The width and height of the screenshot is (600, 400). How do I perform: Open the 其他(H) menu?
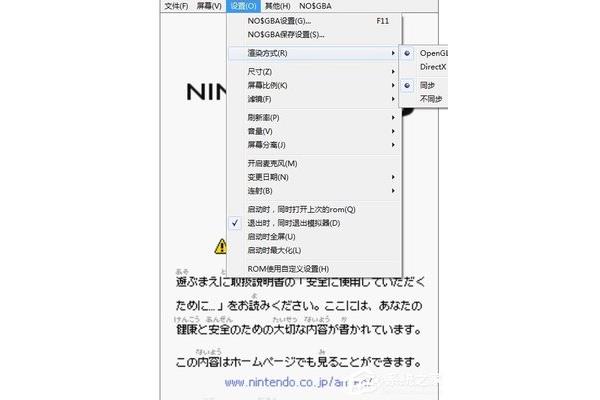(278, 6)
